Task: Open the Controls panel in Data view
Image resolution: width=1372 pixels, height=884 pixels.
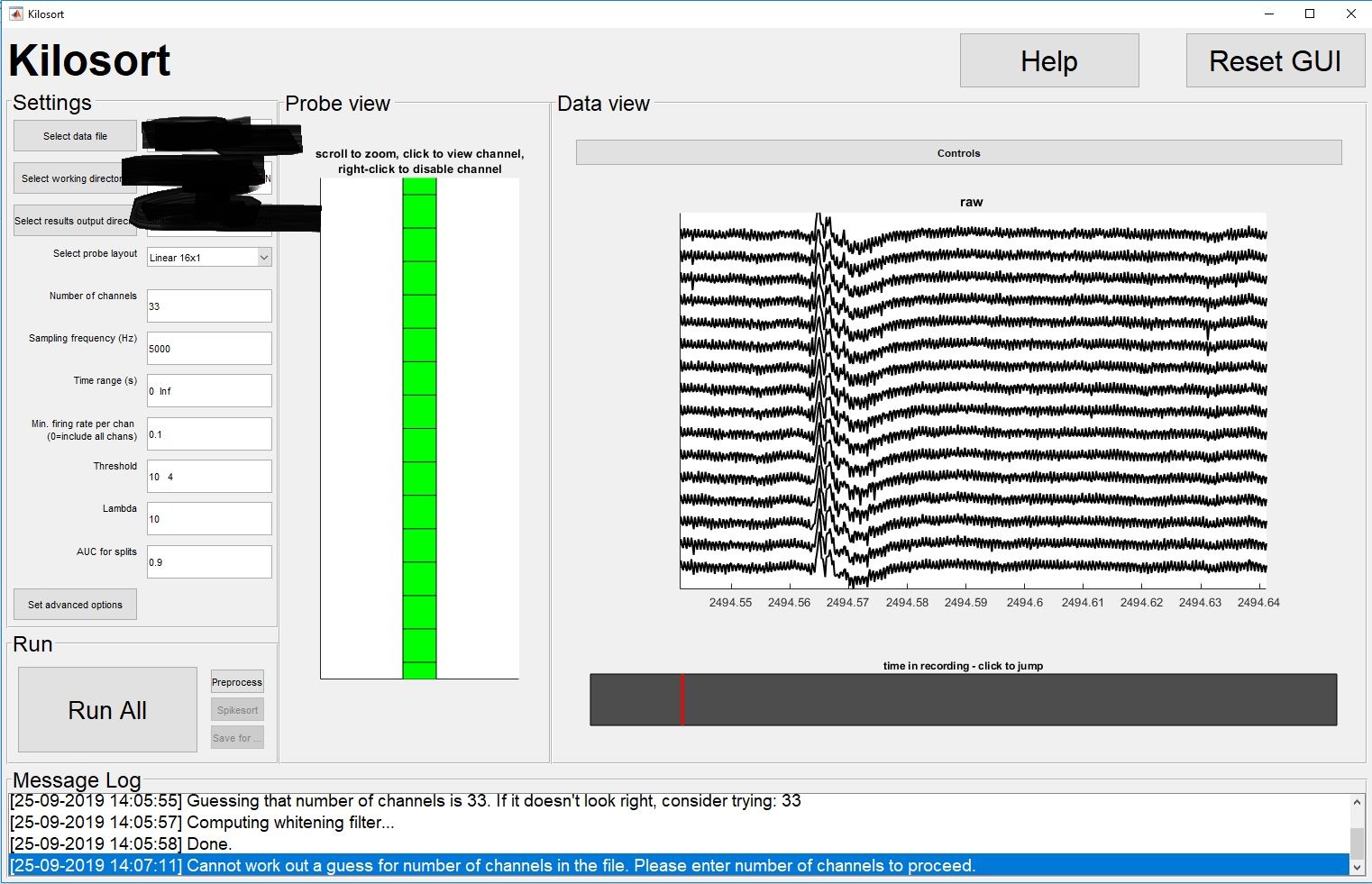Action: (x=958, y=152)
